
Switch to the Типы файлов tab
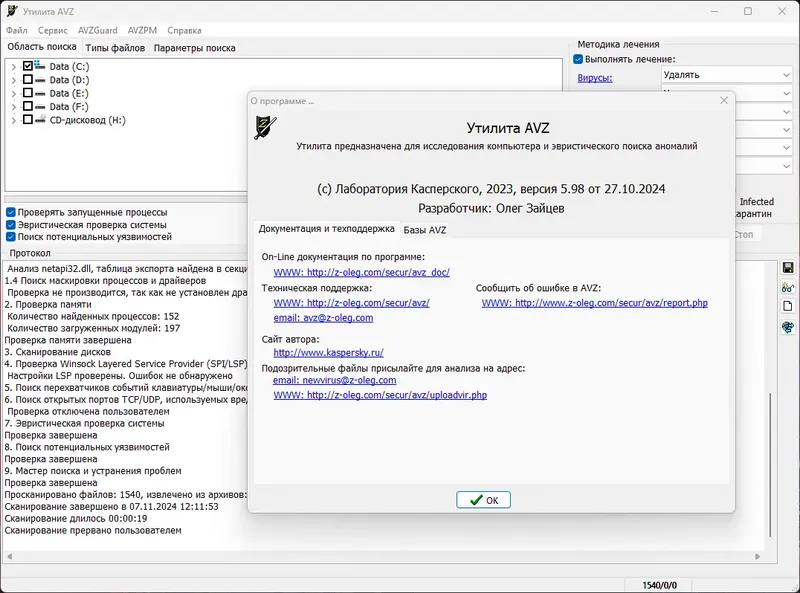tap(115, 48)
